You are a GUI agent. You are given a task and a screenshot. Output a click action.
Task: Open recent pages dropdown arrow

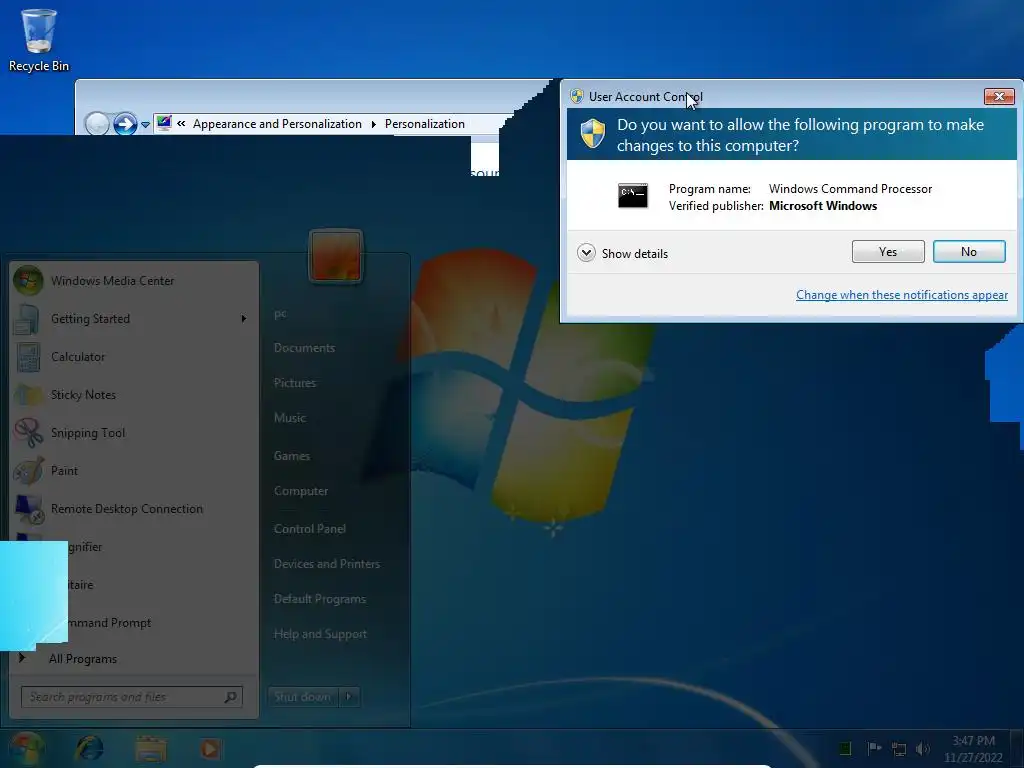point(145,124)
